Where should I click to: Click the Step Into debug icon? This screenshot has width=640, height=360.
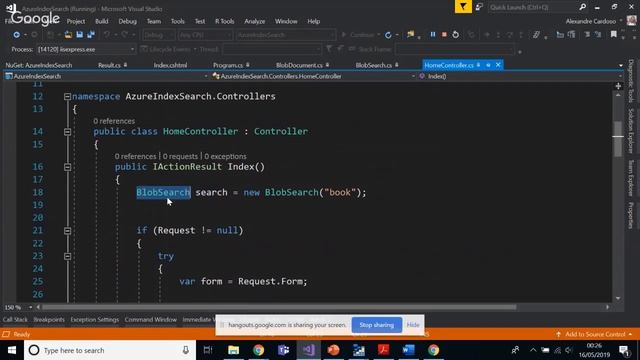pyautogui.click(x=498, y=35)
